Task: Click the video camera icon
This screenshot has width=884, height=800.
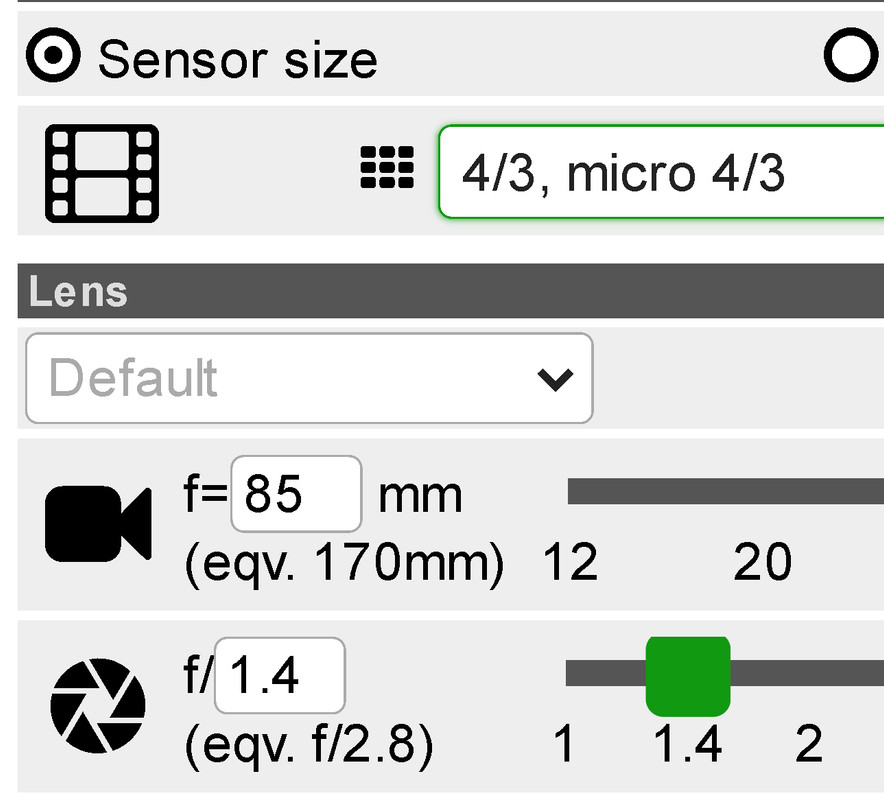Action: (98, 524)
